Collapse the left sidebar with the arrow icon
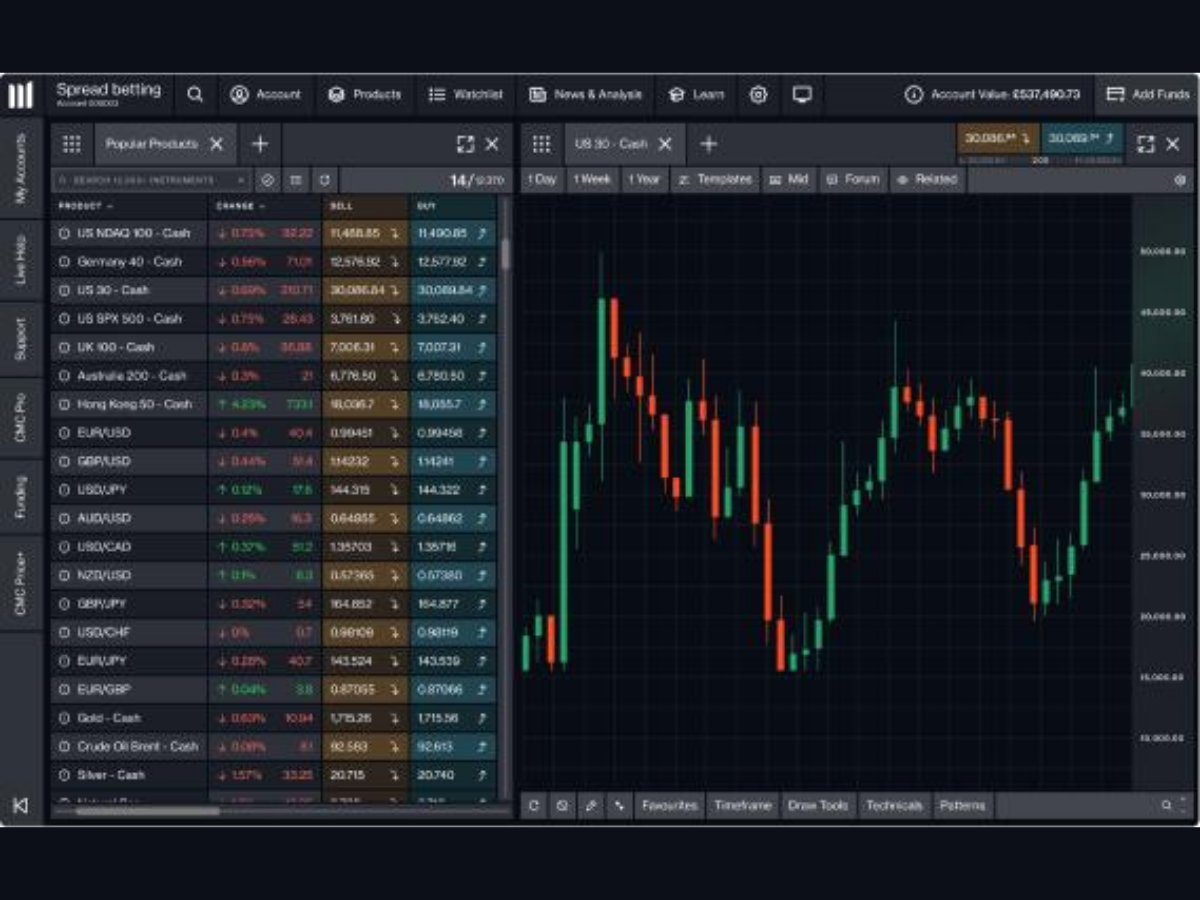 (20, 805)
